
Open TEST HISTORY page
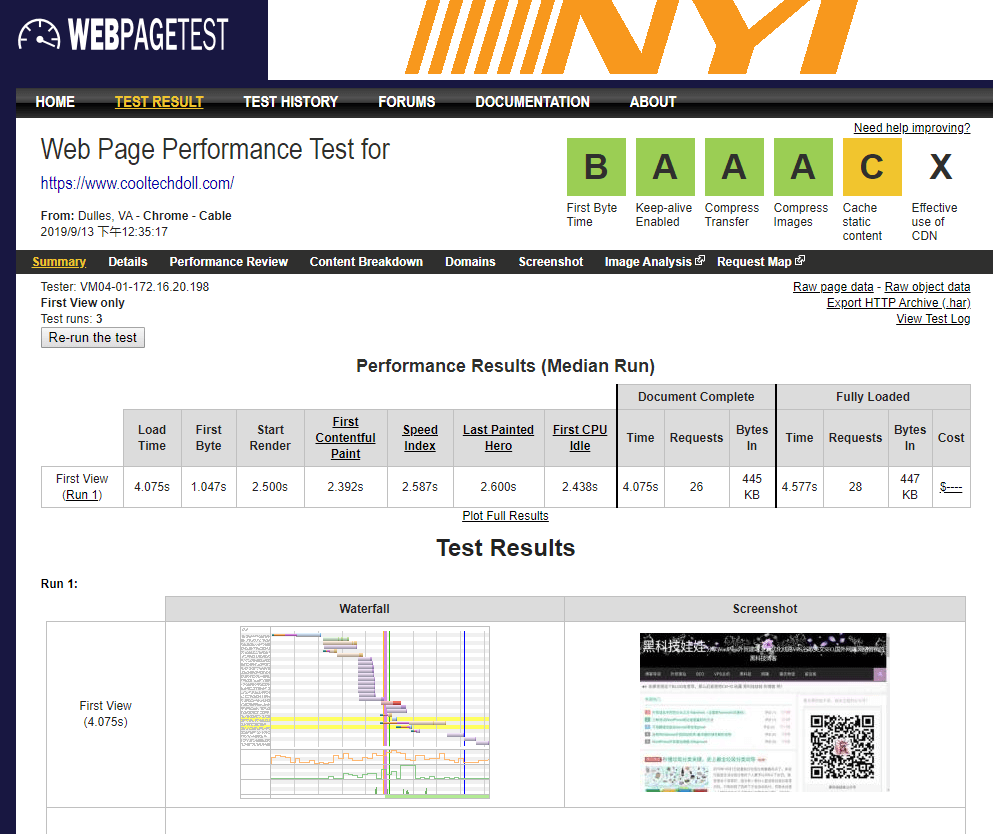pyautogui.click(x=291, y=102)
